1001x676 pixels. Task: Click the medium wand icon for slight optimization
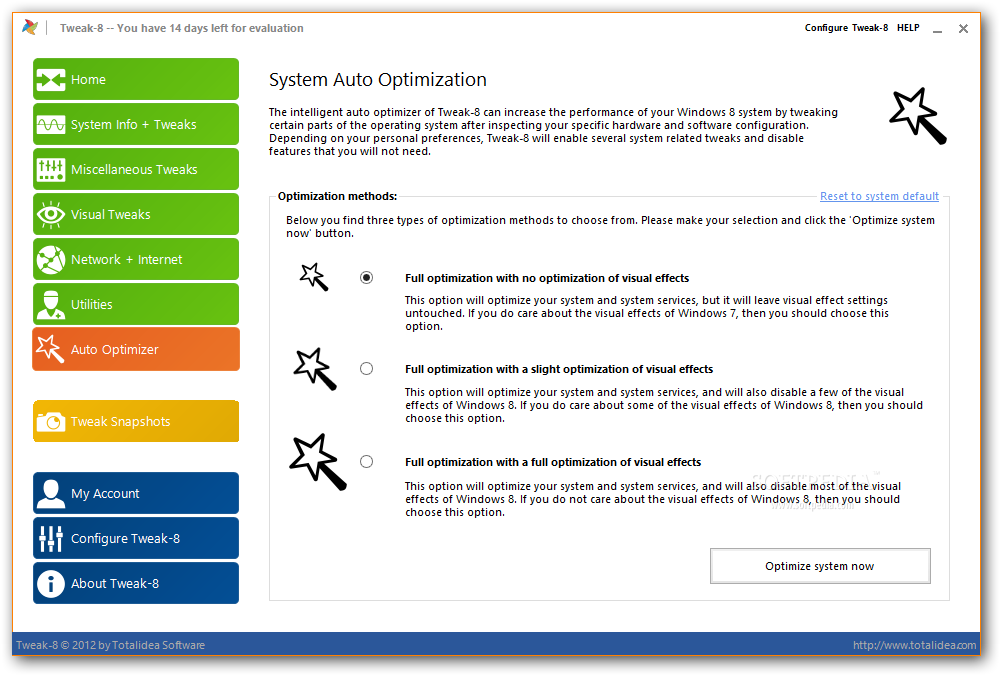pyautogui.click(x=315, y=369)
